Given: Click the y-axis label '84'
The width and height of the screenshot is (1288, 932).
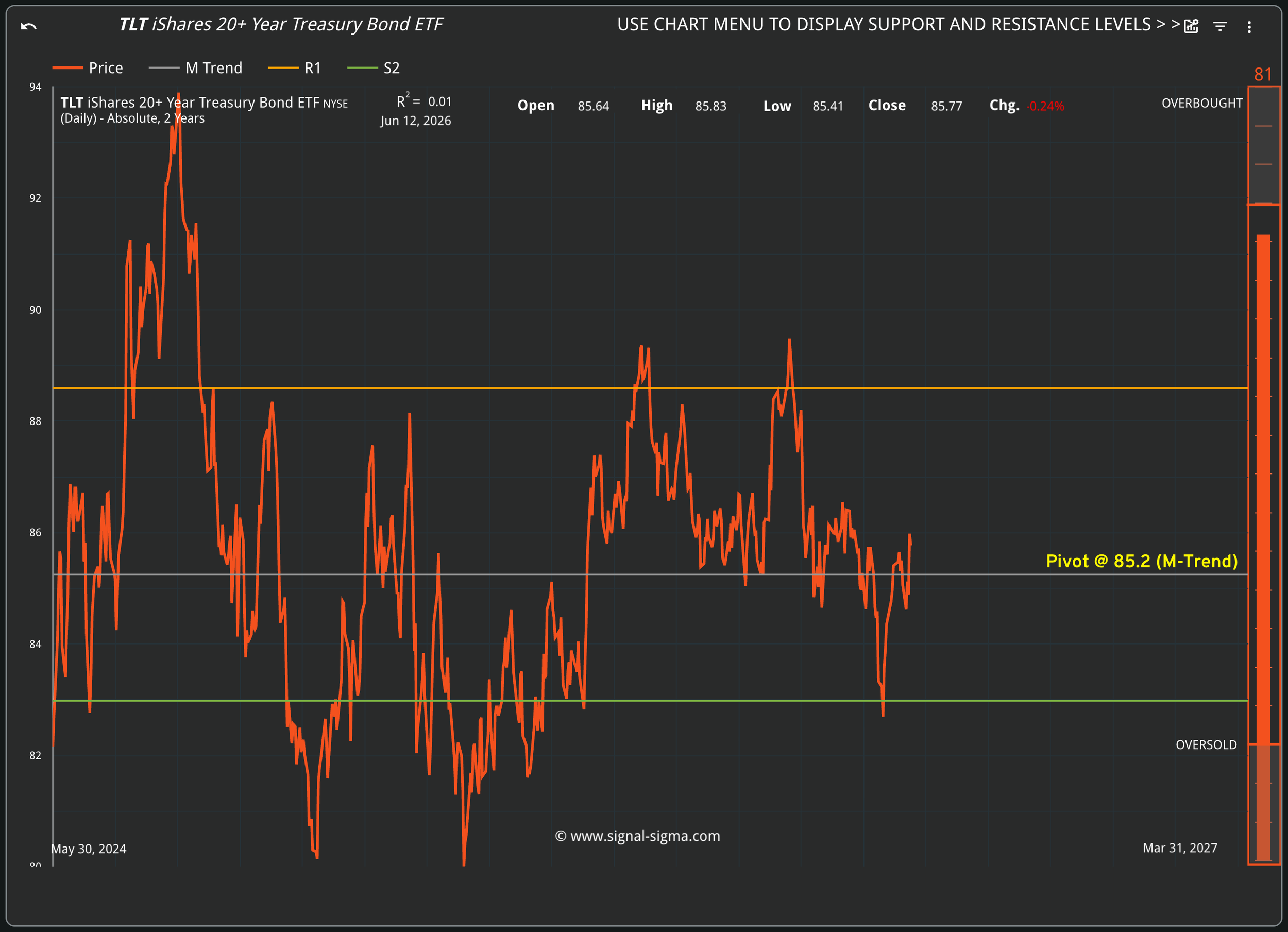Looking at the screenshot, I should [x=35, y=644].
